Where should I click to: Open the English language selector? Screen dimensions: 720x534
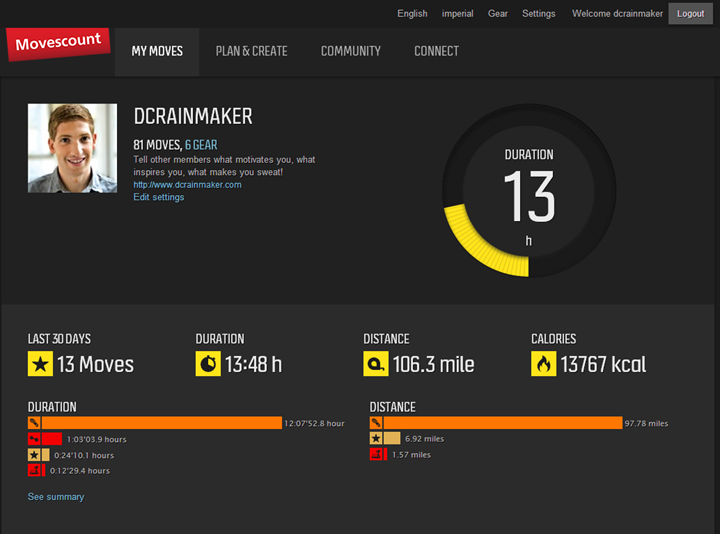point(412,13)
